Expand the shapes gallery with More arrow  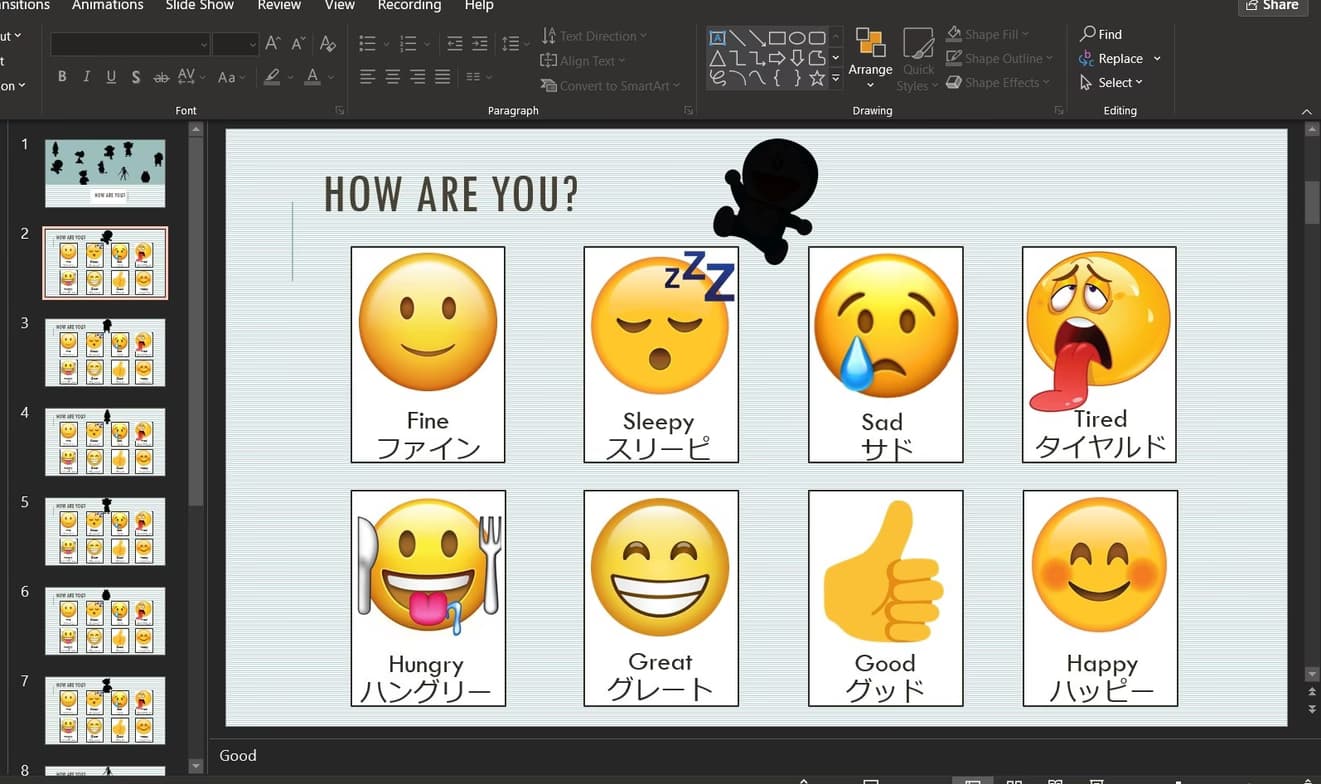pos(836,78)
